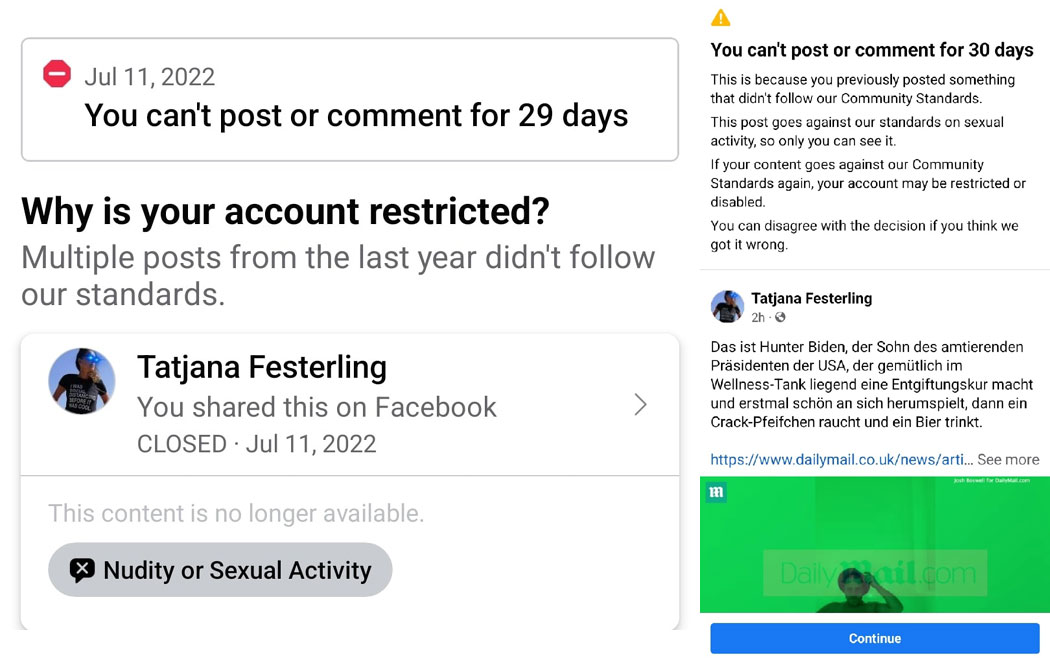Click the small profile avatar in the post

pos(727,307)
